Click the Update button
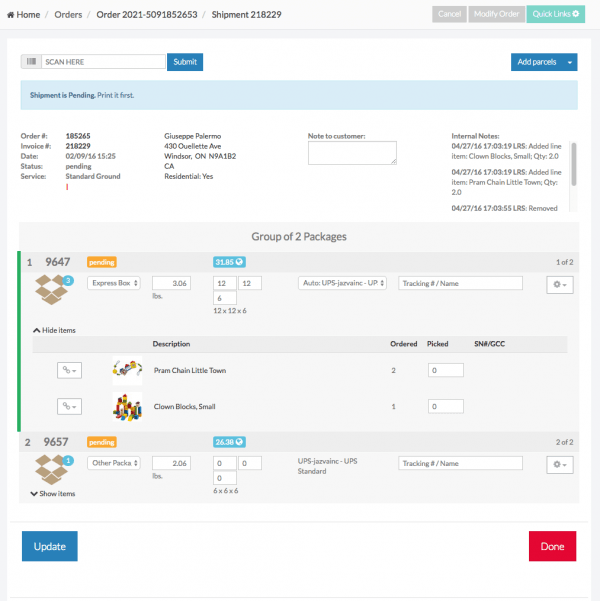Screen dimensions: 600x601 (x=50, y=546)
